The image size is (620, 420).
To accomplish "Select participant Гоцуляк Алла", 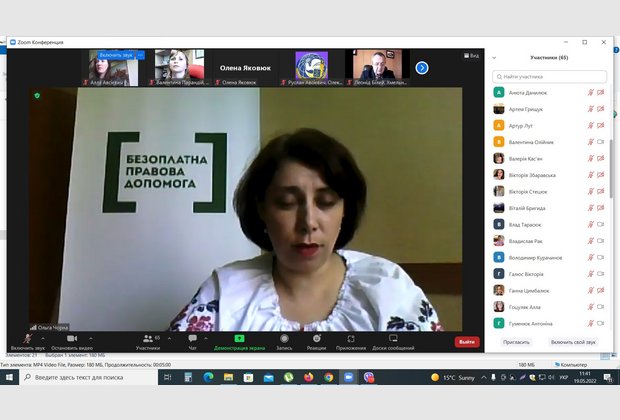I will (x=549, y=307).
